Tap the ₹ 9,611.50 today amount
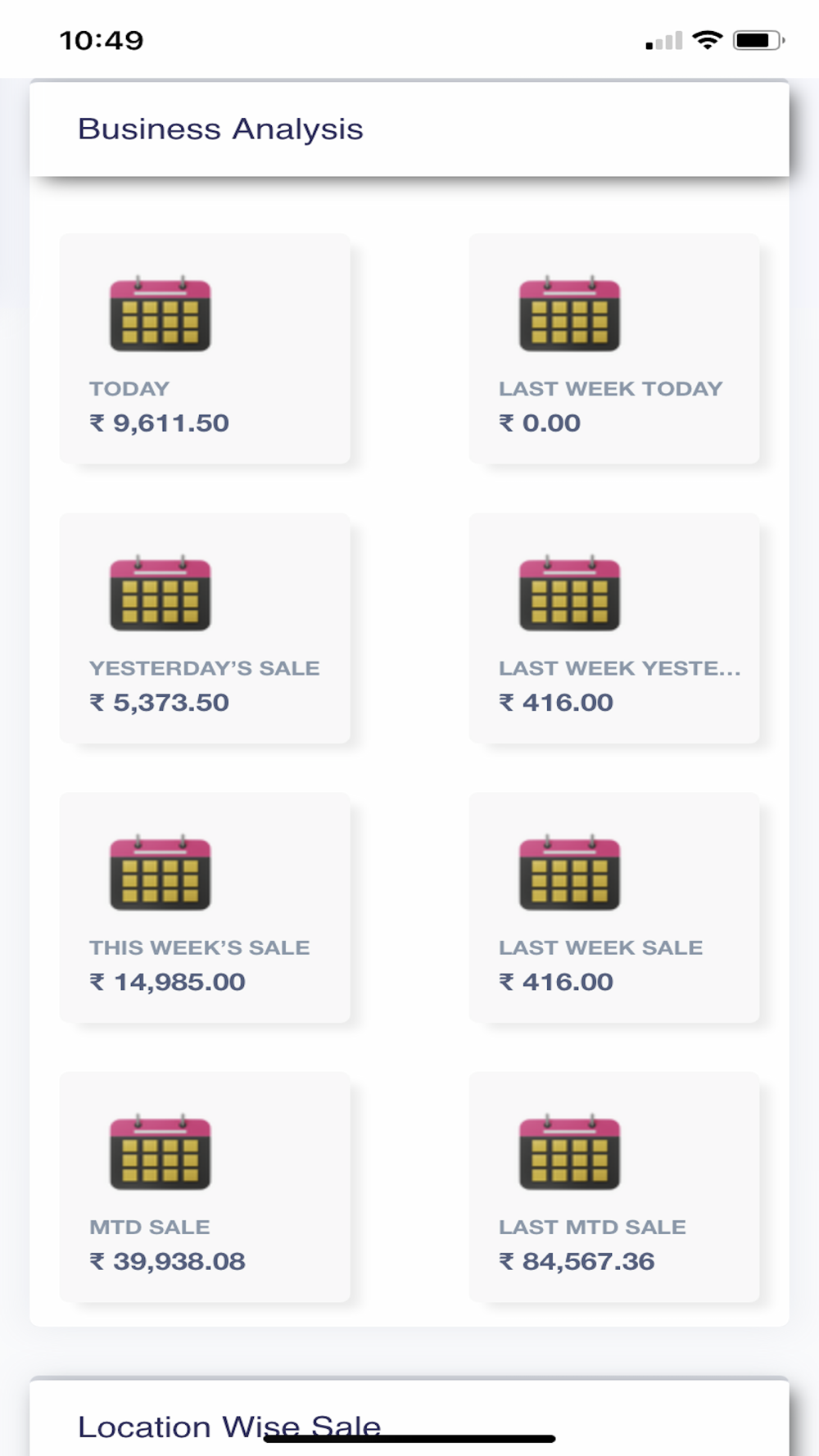 [x=160, y=423]
